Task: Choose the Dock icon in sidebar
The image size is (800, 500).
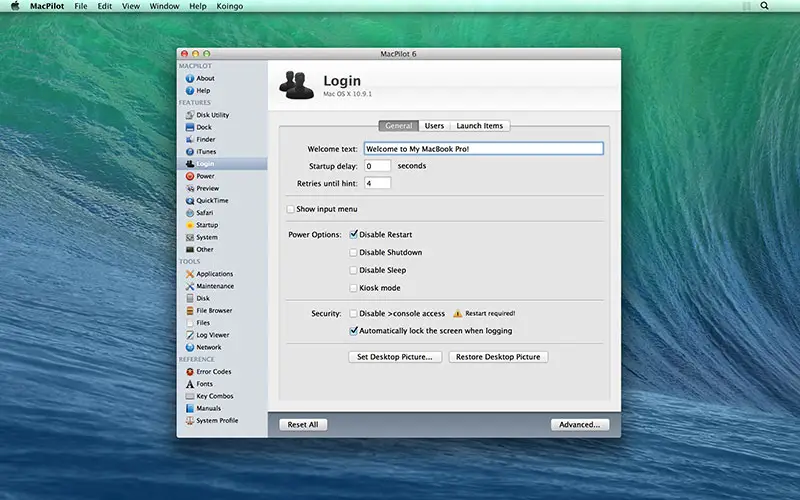Action: click(190, 127)
